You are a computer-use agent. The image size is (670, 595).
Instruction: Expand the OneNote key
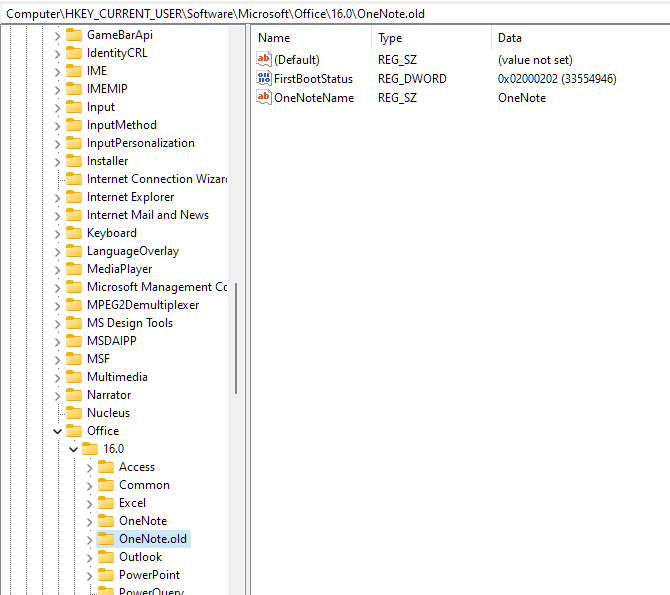(89, 522)
